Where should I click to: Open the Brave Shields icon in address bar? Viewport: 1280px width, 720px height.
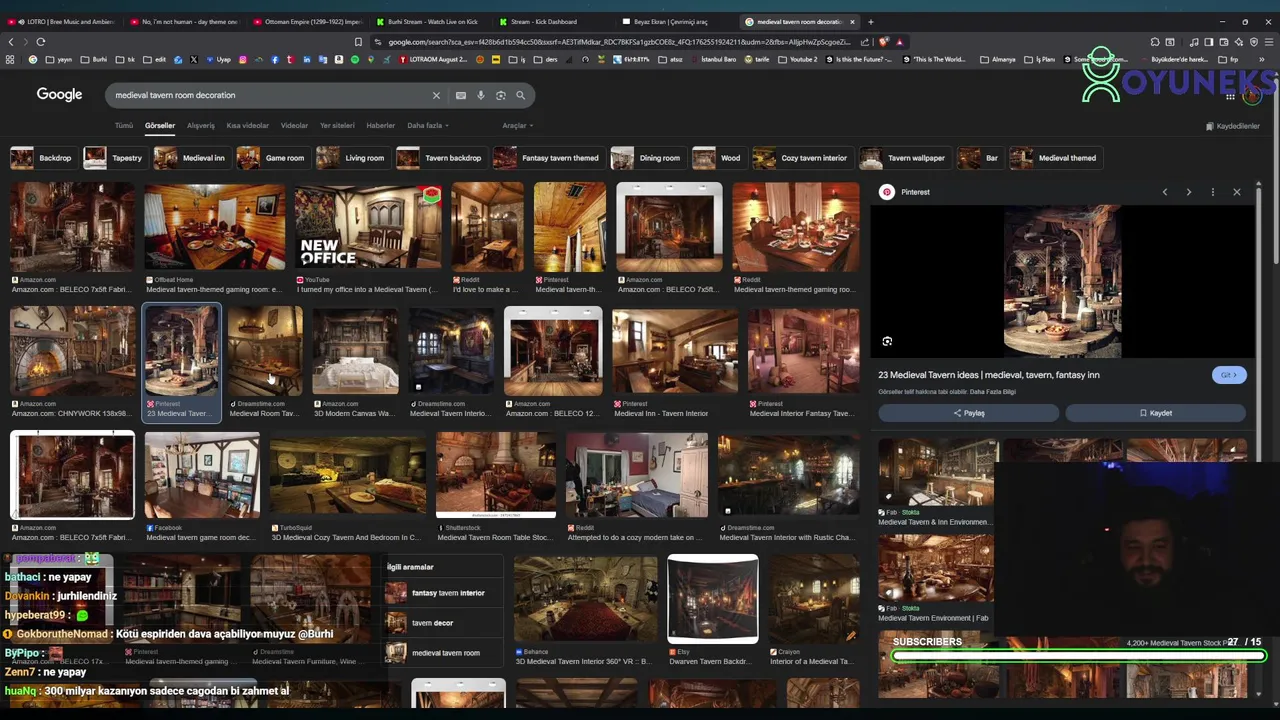[885, 42]
